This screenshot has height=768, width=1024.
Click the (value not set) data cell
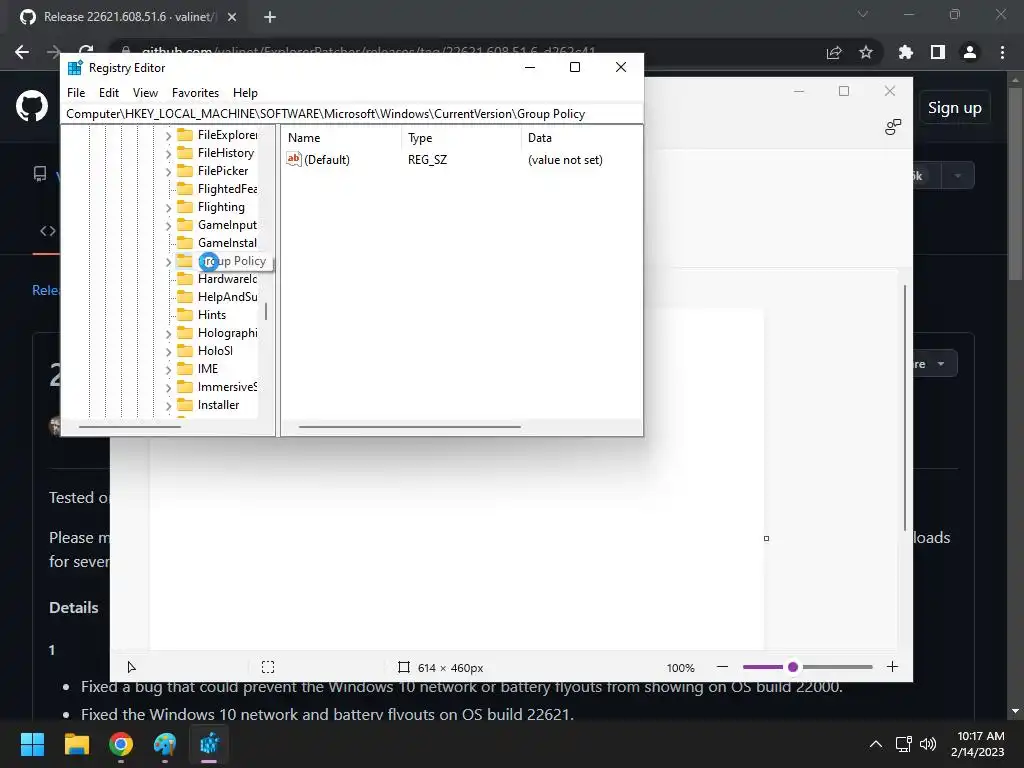[565, 160]
